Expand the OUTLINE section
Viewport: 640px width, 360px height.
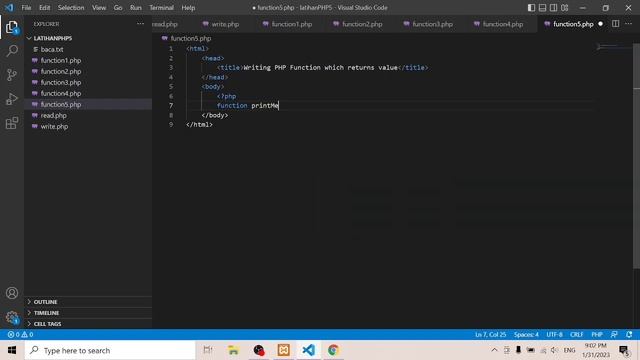click(45, 302)
